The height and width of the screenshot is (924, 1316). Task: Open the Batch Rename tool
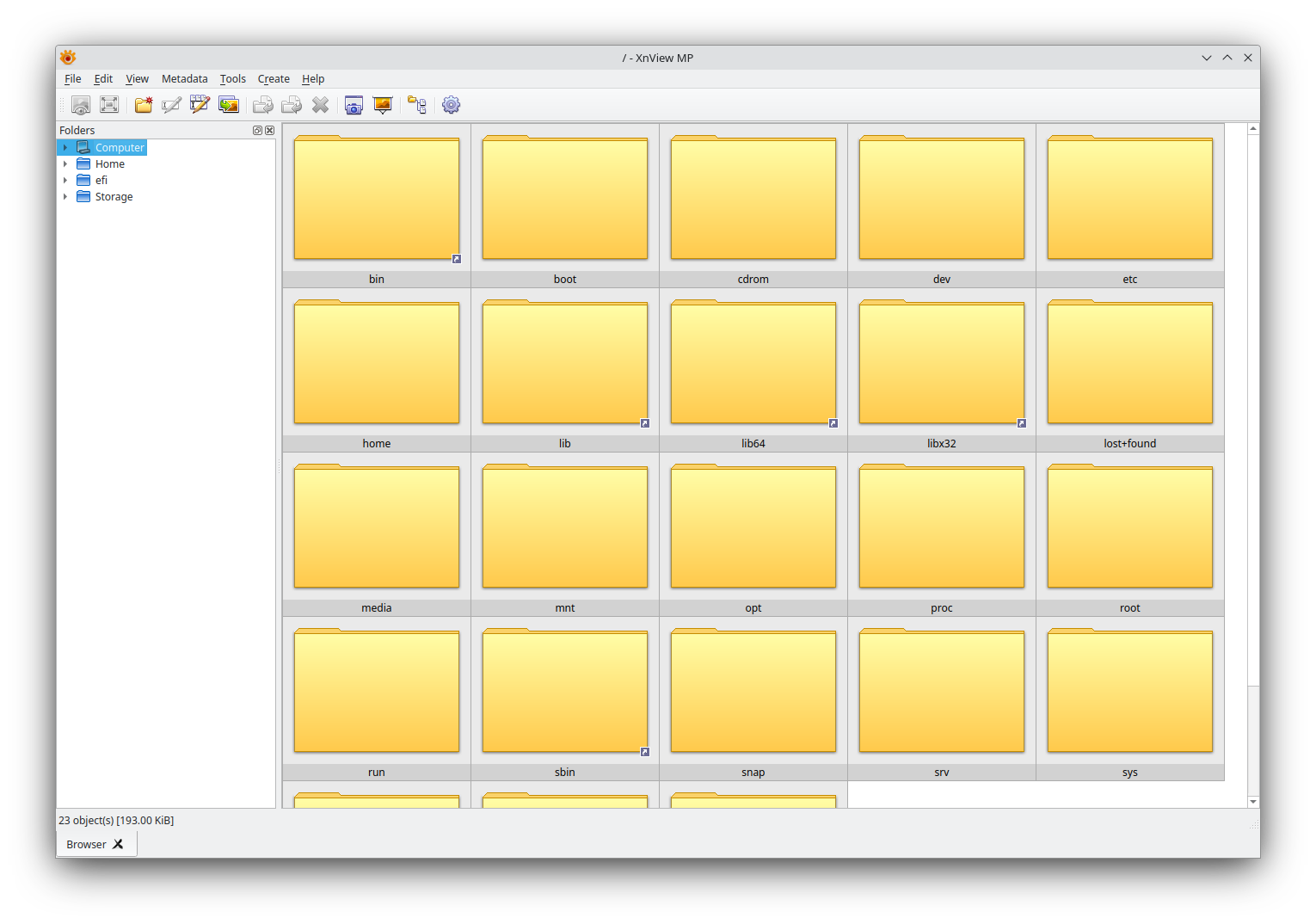click(200, 105)
